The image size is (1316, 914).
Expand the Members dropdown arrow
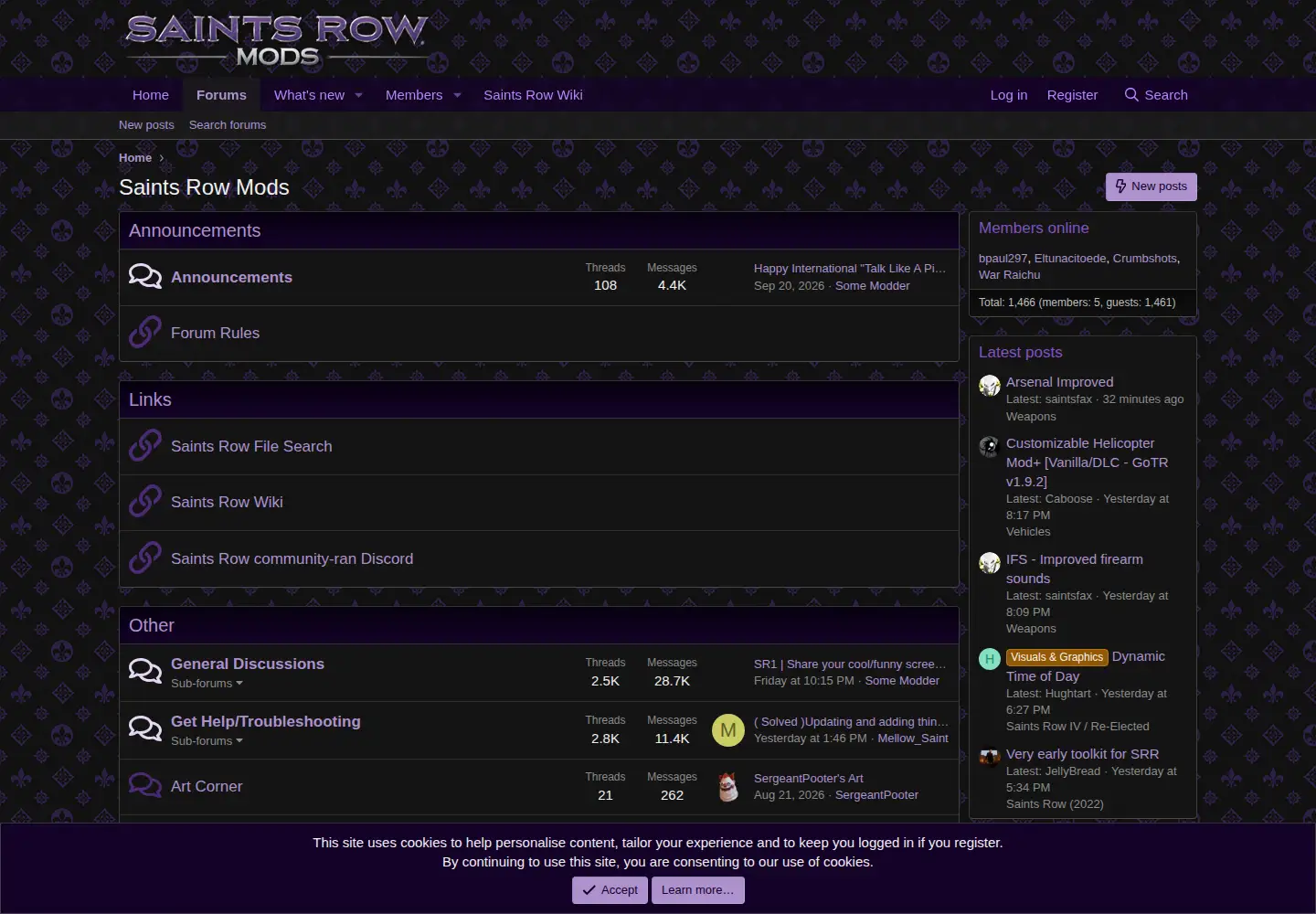point(457,95)
